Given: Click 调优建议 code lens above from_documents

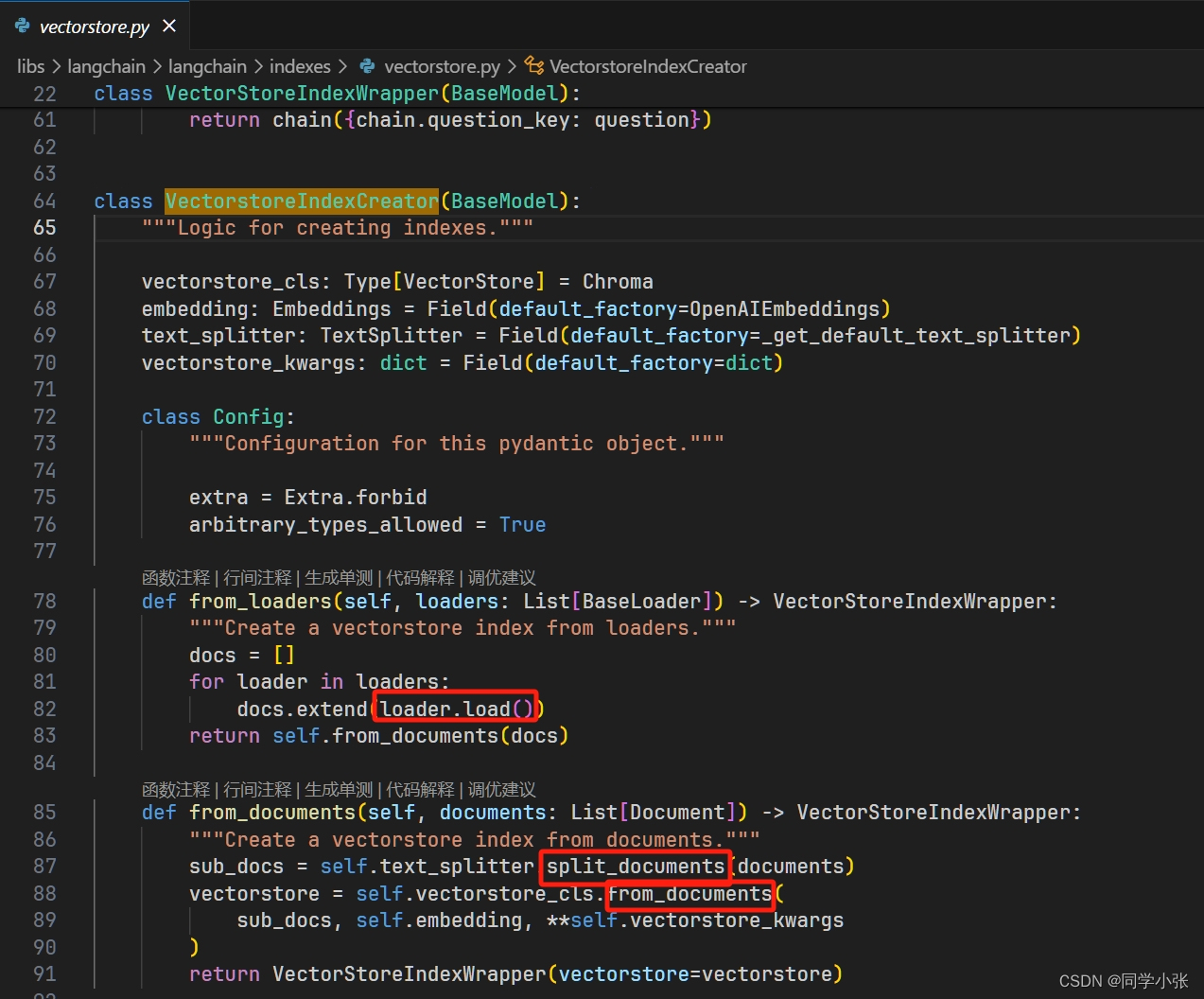Looking at the screenshot, I should [x=501, y=789].
